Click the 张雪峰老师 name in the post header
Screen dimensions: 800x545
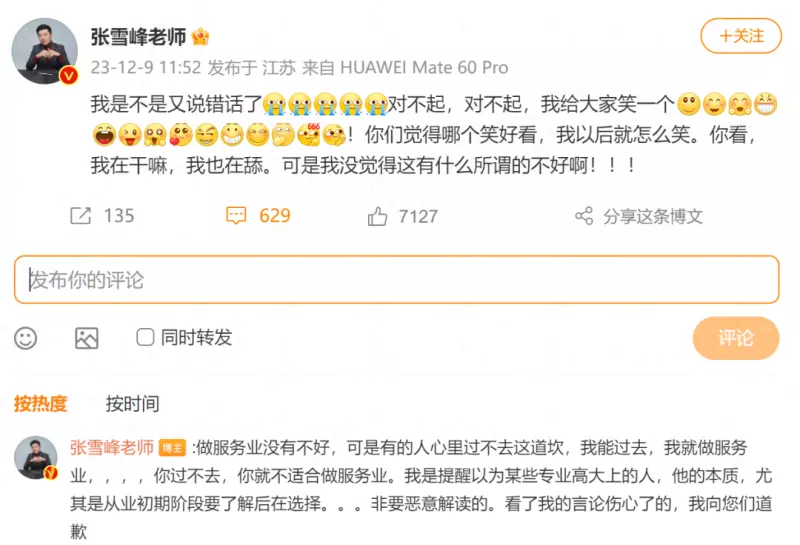138,37
